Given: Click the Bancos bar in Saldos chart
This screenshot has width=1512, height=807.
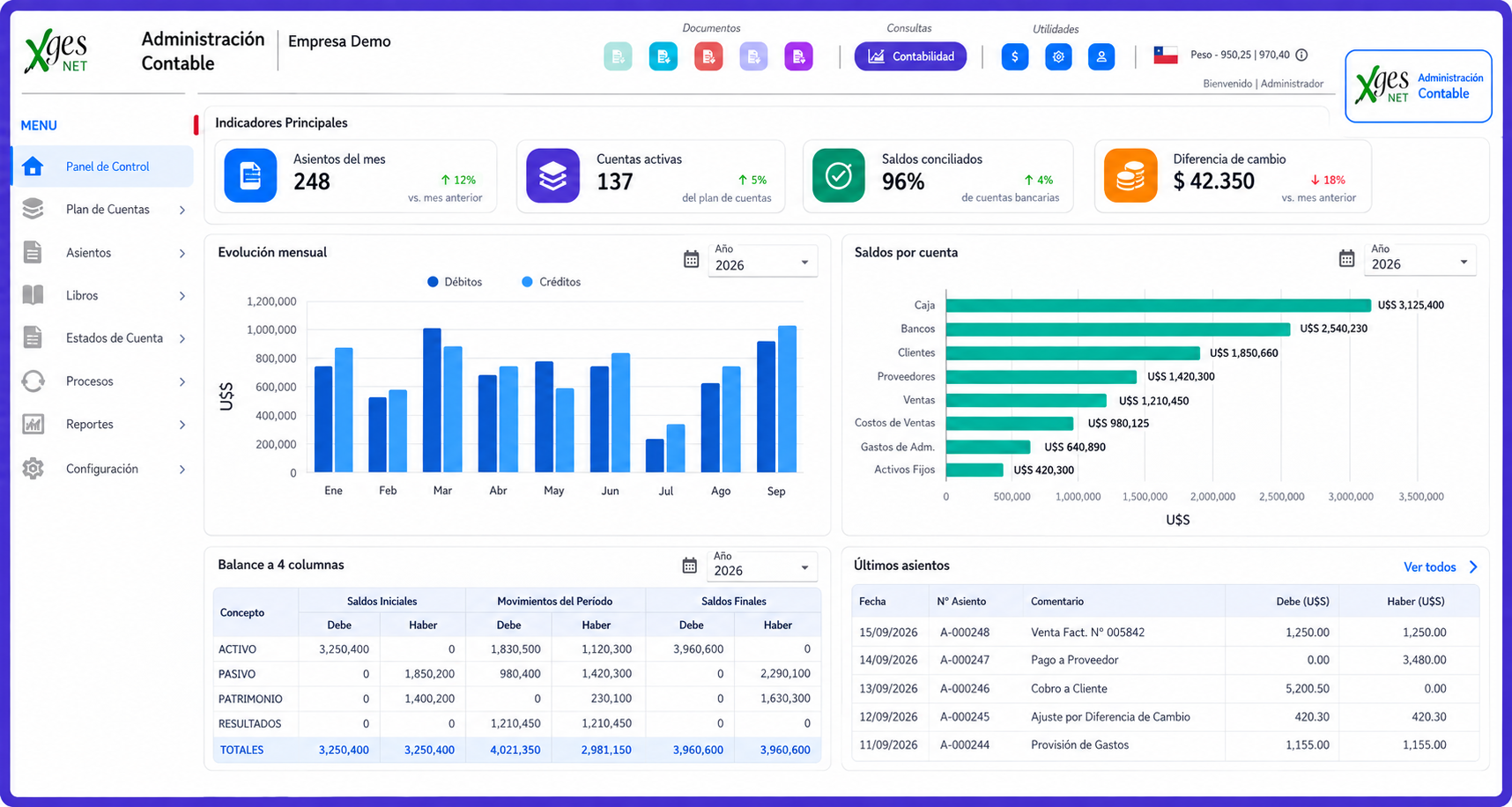Looking at the screenshot, I should (1118, 329).
